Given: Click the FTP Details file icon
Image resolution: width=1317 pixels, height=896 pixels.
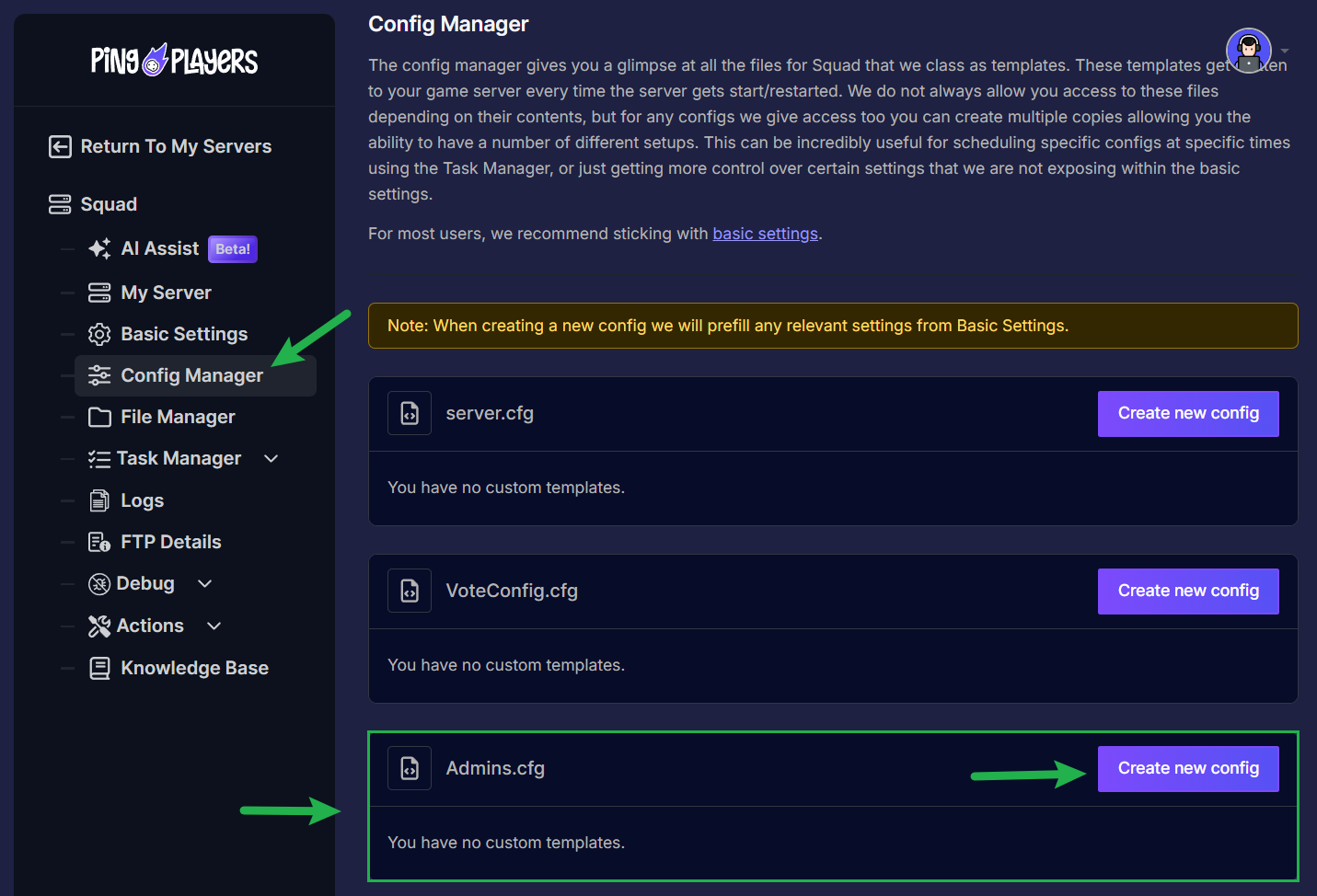Looking at the screenshot, I should (x=99, y=542).
